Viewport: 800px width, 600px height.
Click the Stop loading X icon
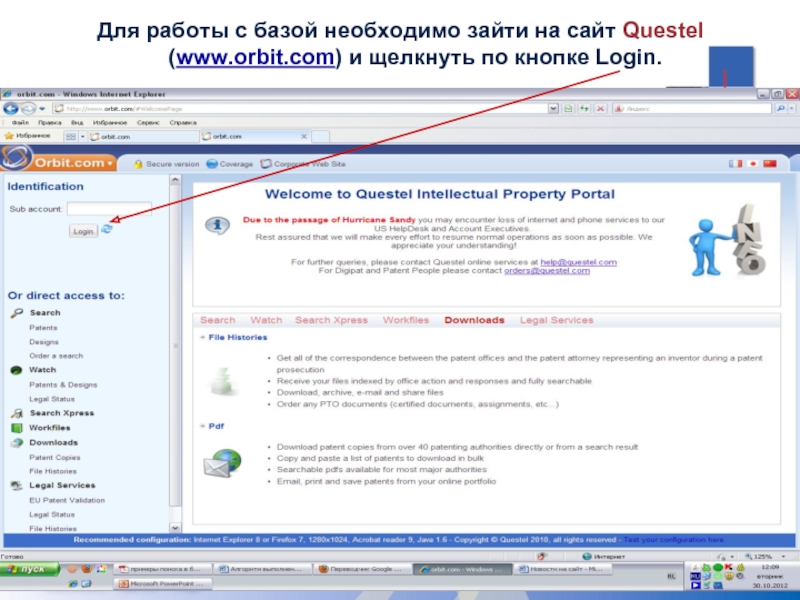(601, 109)
